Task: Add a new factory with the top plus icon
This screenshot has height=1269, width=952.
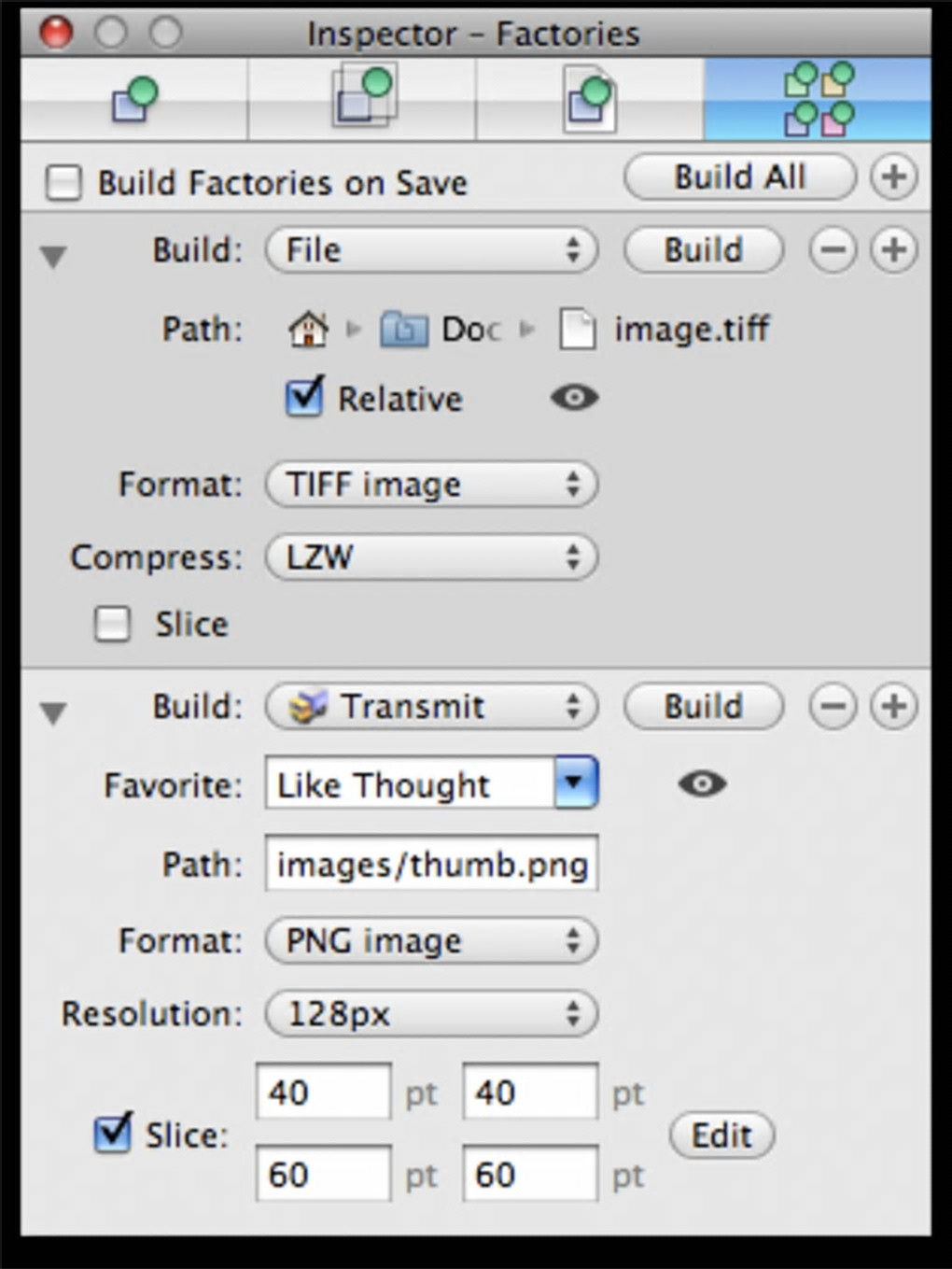Action: tap(893, 176)
